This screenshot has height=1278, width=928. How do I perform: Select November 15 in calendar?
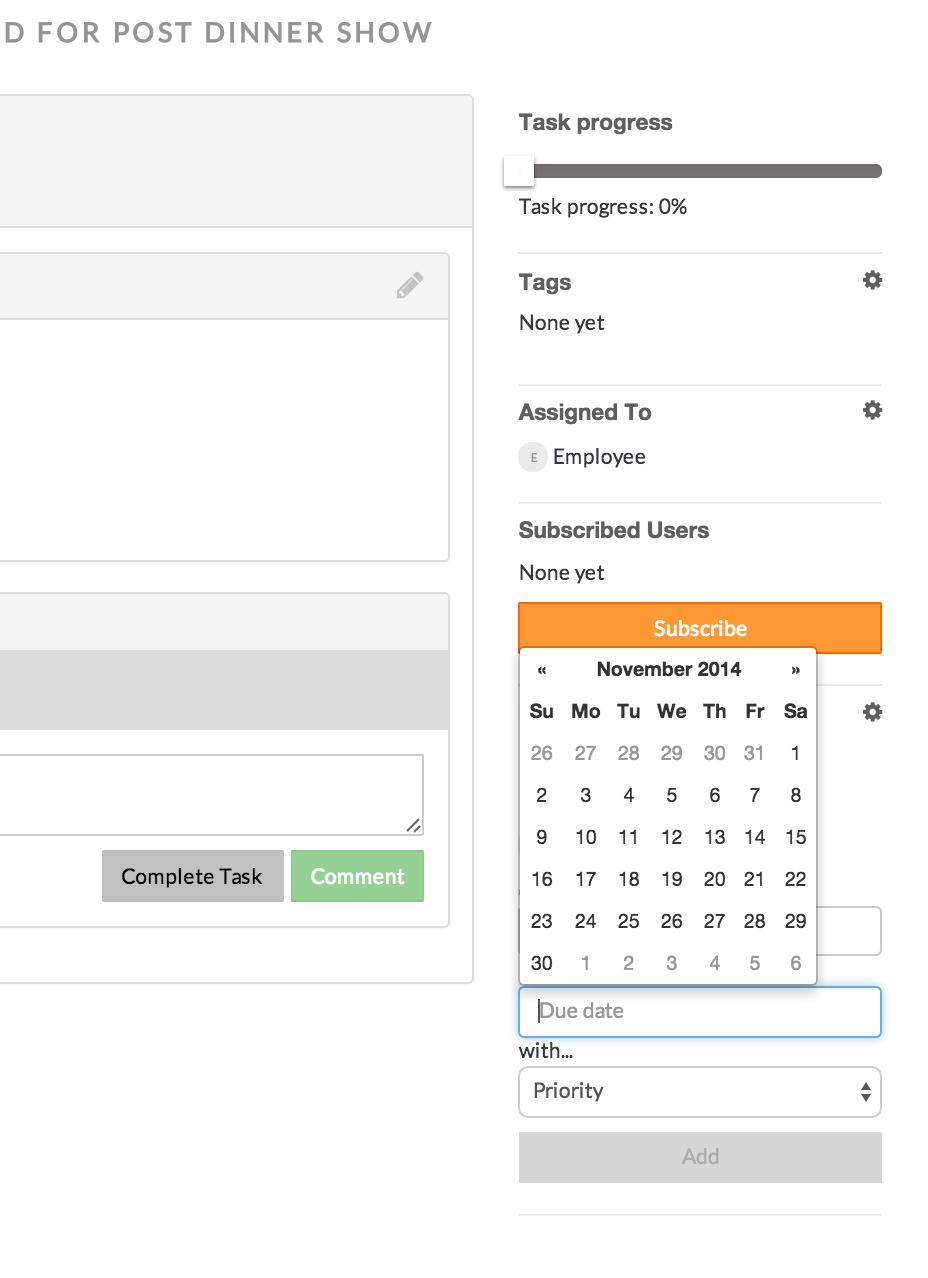tap(795, 837)
